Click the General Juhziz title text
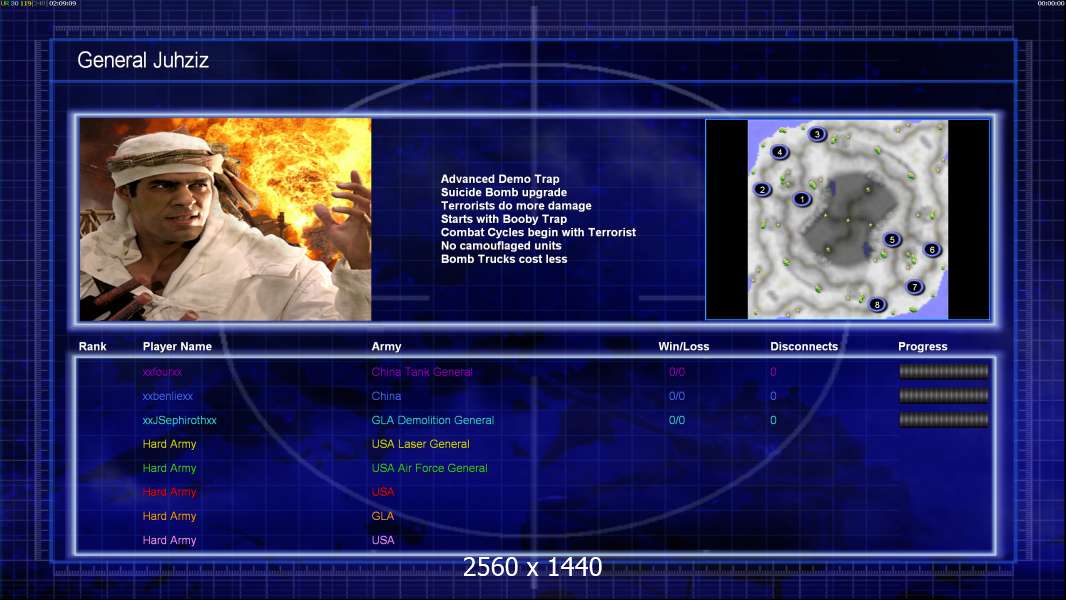Screen dimensions: 1066x600 143,60
